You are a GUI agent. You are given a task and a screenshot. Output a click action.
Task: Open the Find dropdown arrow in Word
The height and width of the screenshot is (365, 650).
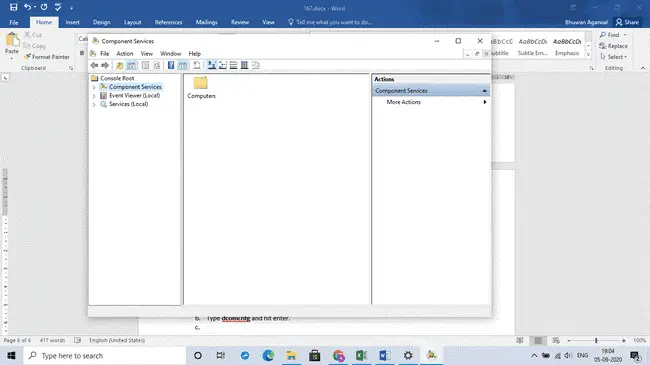625,35
